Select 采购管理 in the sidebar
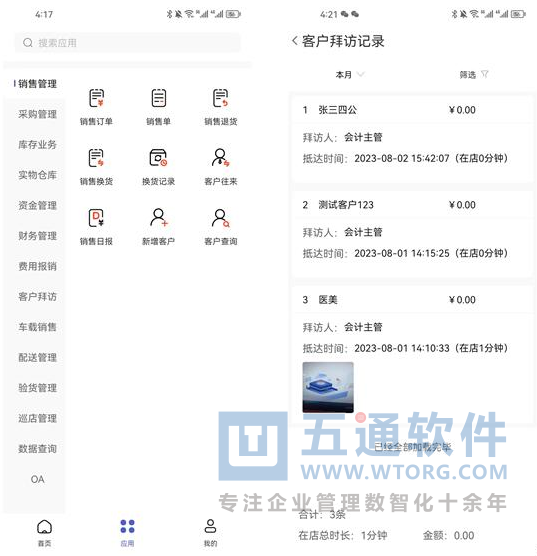 pyautogui.click(x=37, y=114)
